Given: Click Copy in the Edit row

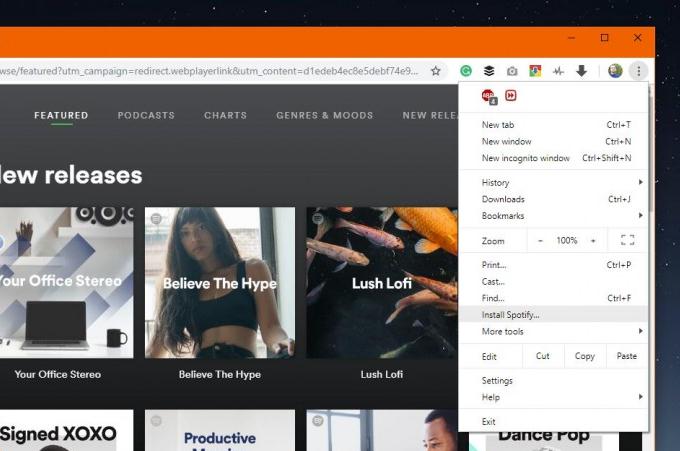Looking at the screenshot, I should (585, 356).
